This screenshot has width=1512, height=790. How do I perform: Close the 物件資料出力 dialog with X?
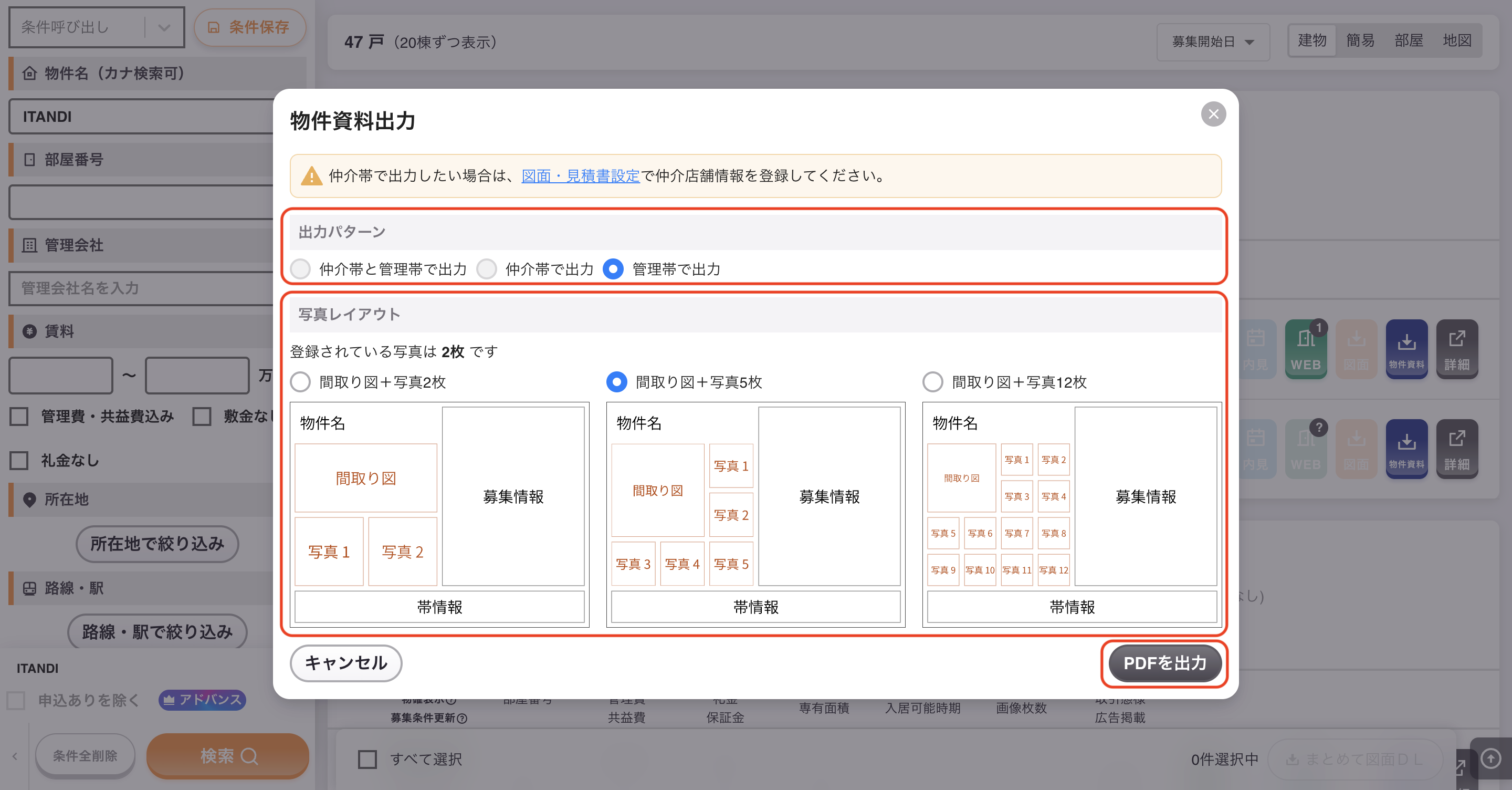(x=1213, y=114)
